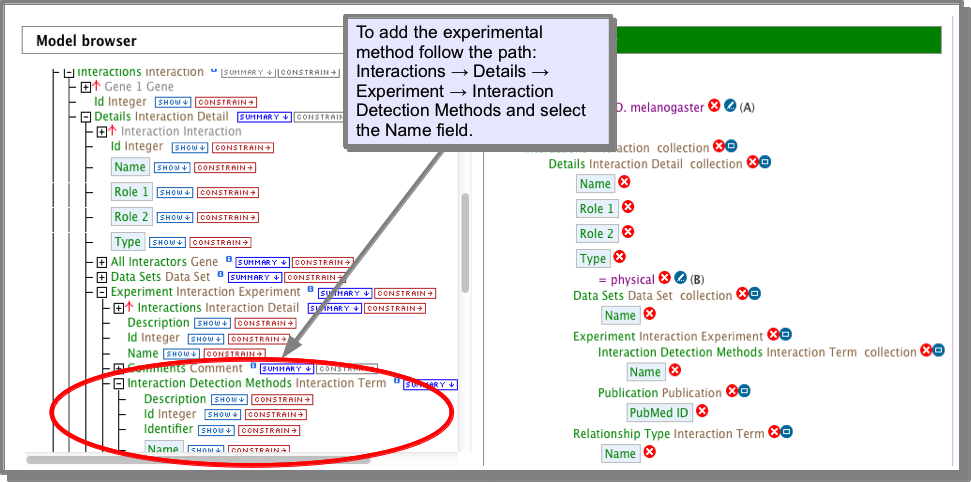Remove Name under Data Sets
The height and width of the screenshot is (482, 971).
tap(649, 313)
